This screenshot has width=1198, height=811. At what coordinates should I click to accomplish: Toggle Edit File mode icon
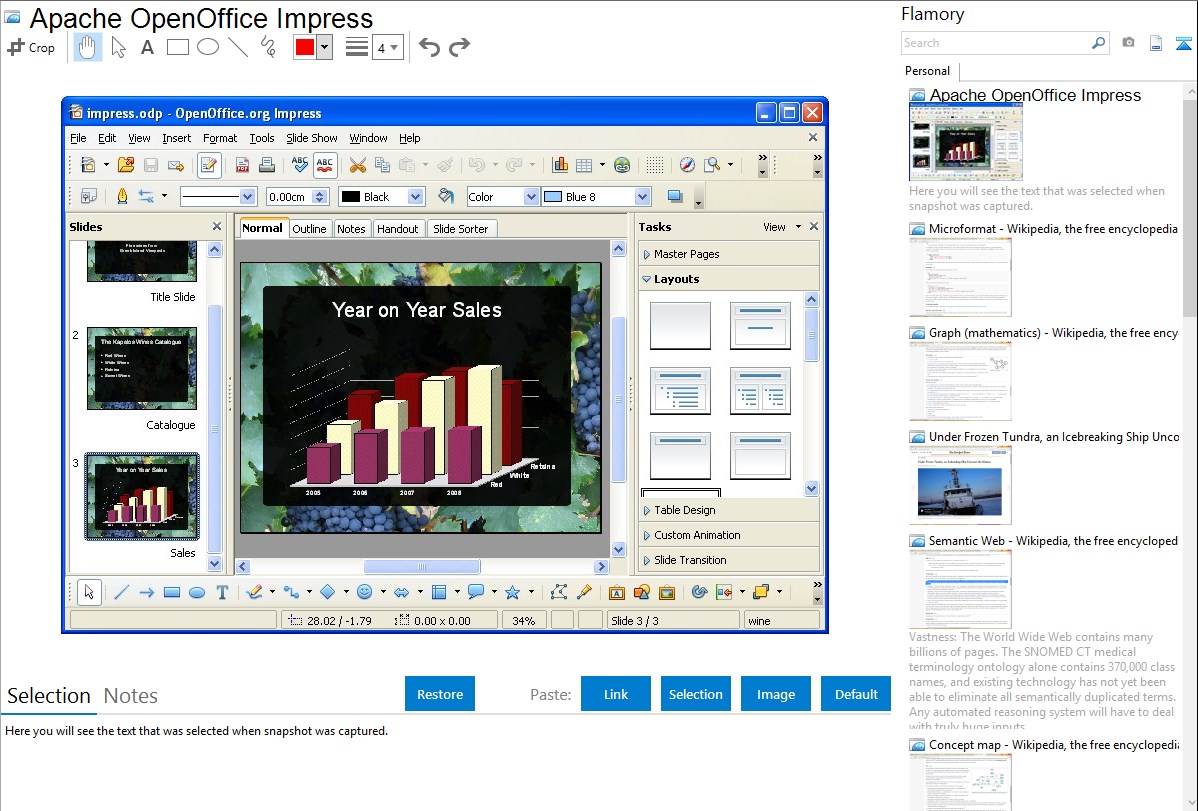point(209,164)
